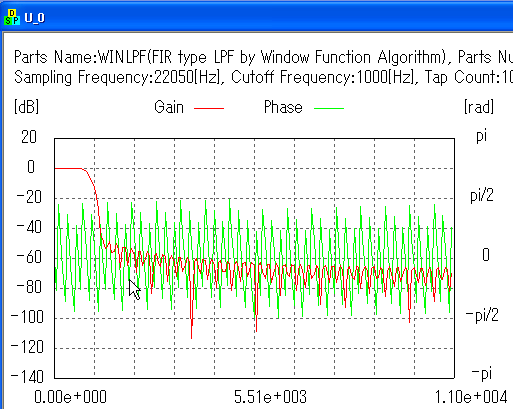Click the '-pi' phase axis label

pos(482,374)
